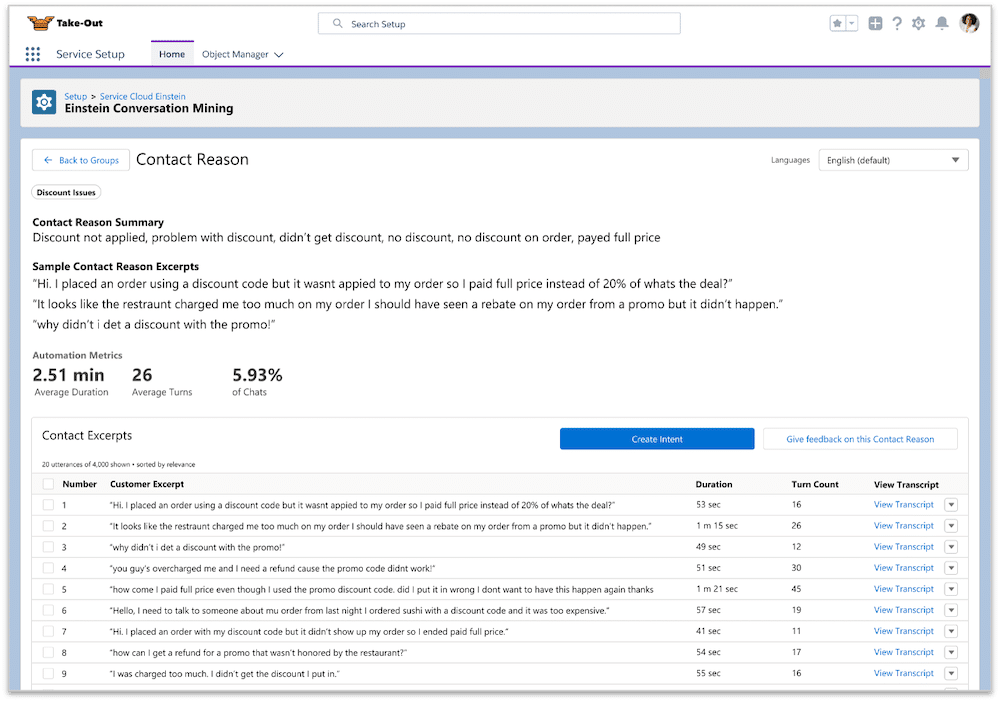Open View Transcript for excerpt number 2
The image size is (1000, 701).
tap(903, 525)
